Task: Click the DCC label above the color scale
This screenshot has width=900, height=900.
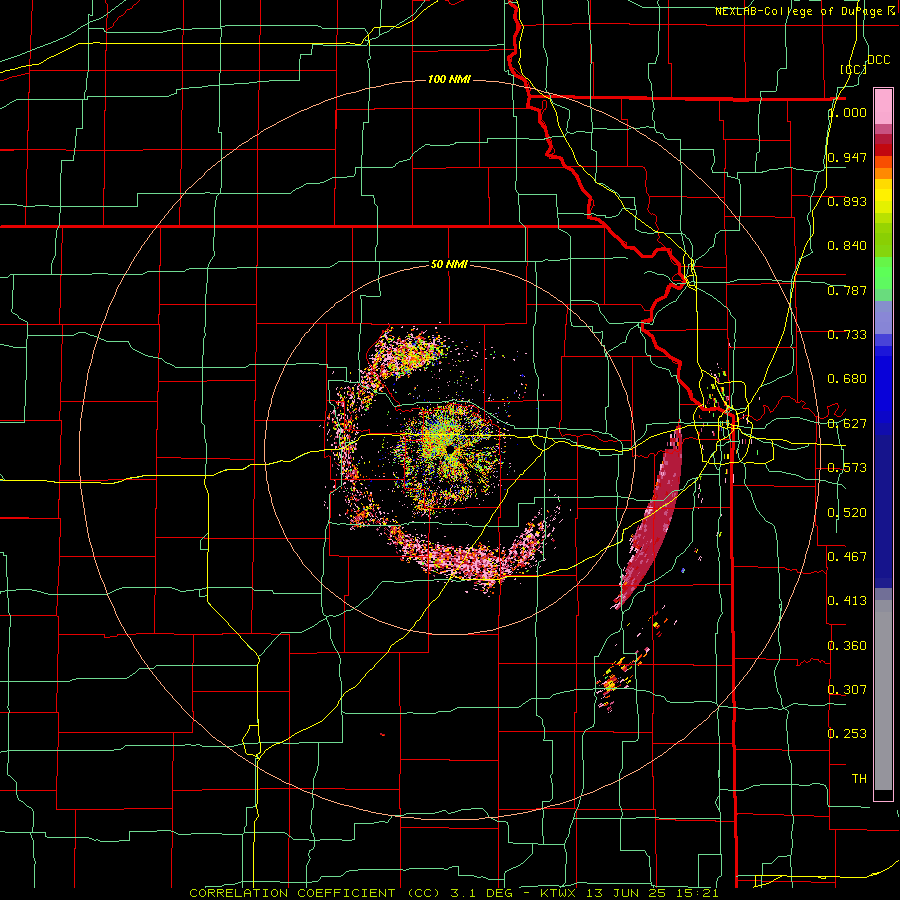Action: [878, 60]
